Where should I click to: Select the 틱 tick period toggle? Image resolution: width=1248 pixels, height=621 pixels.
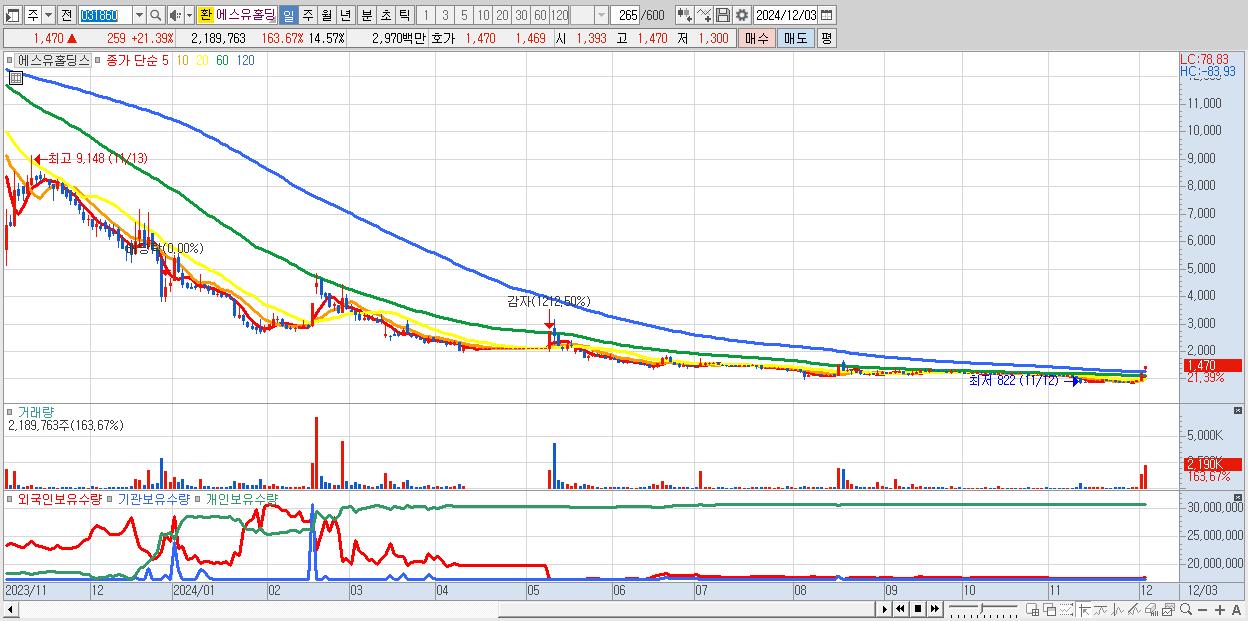(404, 15)
